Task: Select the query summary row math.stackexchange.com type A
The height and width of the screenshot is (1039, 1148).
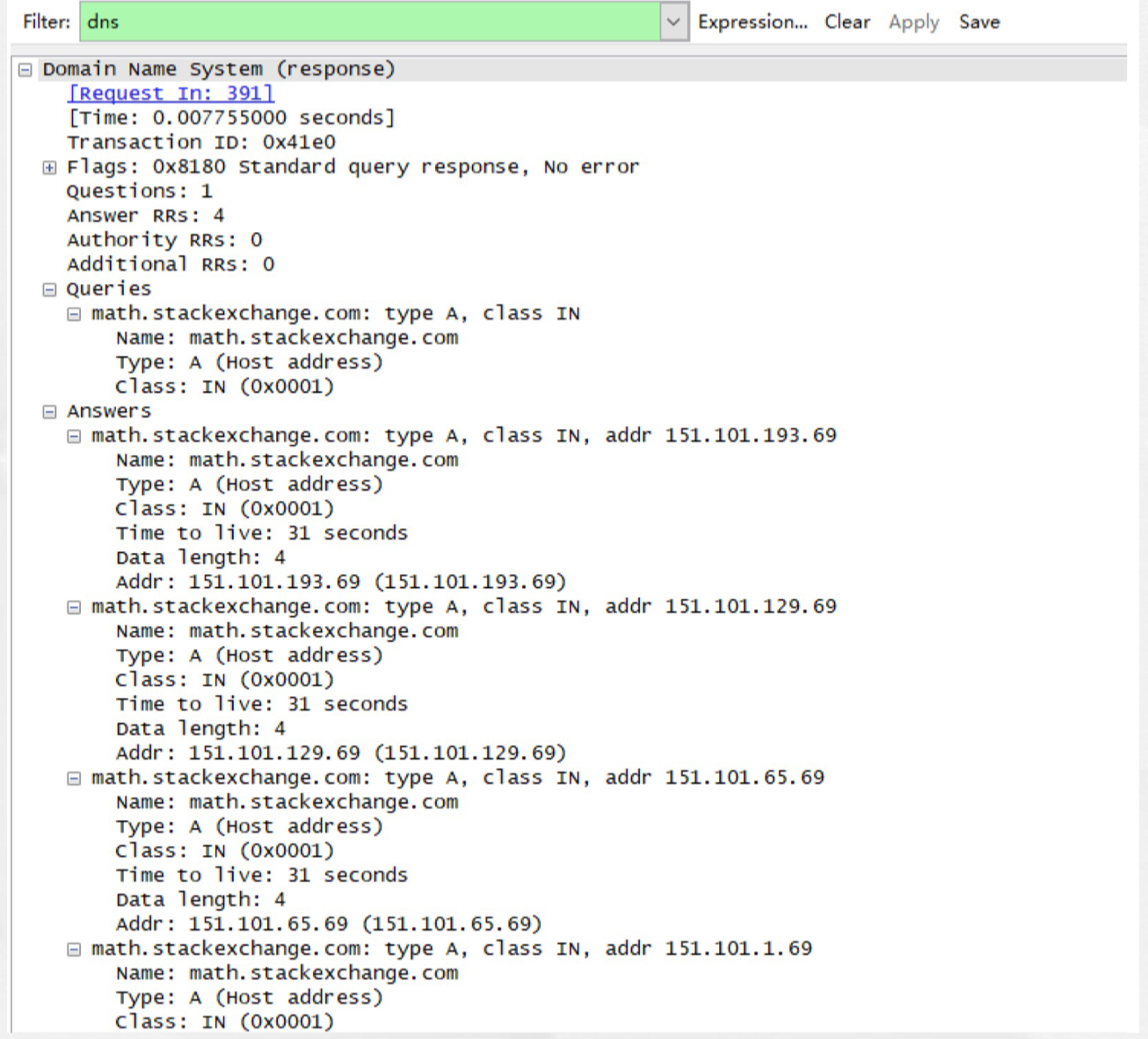Action: [336, 314]
